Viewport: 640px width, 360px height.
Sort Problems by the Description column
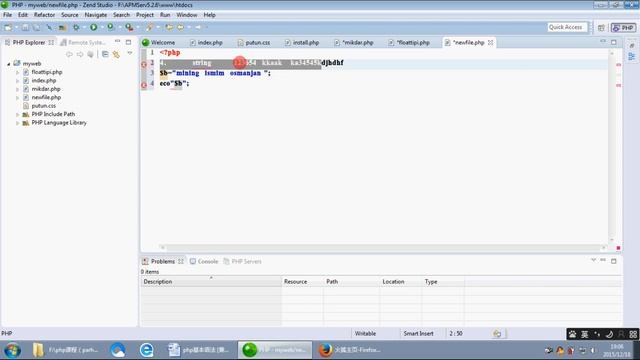click(211, 282)
